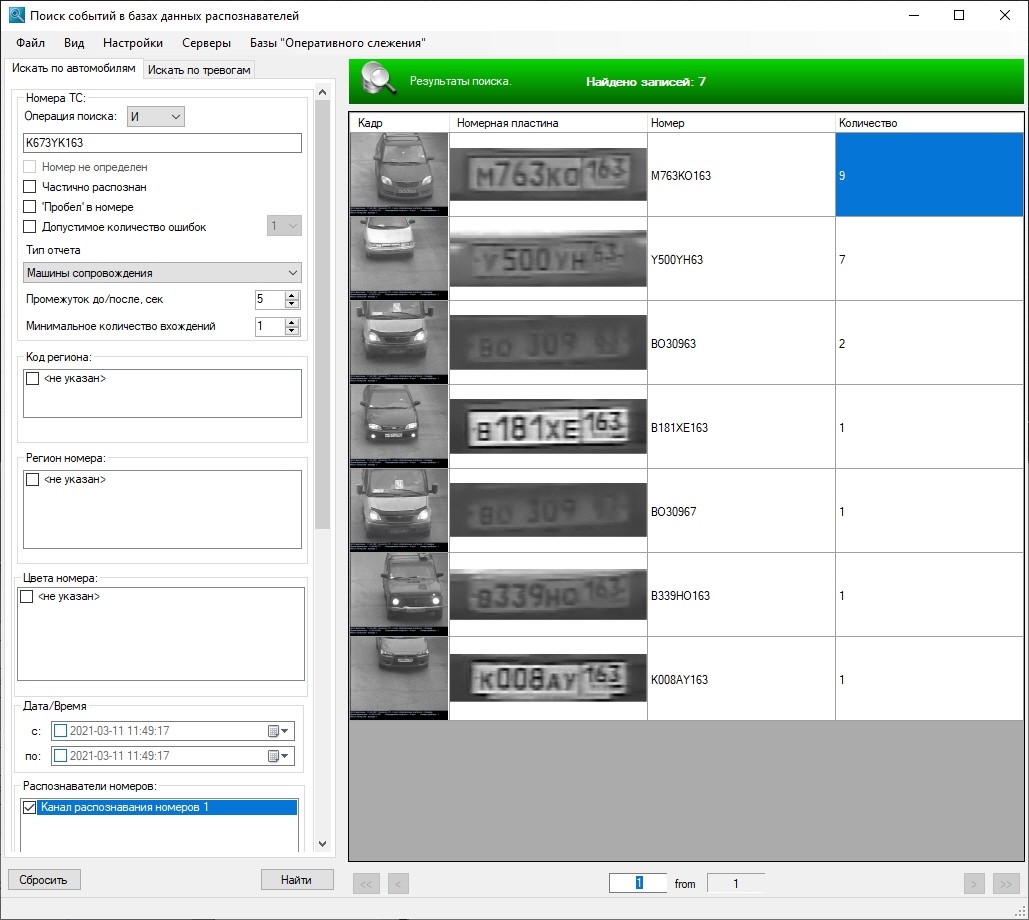Decrease minimum occurrences spinner value
The height and width of the screenshot is (920, 1029).
292,331
